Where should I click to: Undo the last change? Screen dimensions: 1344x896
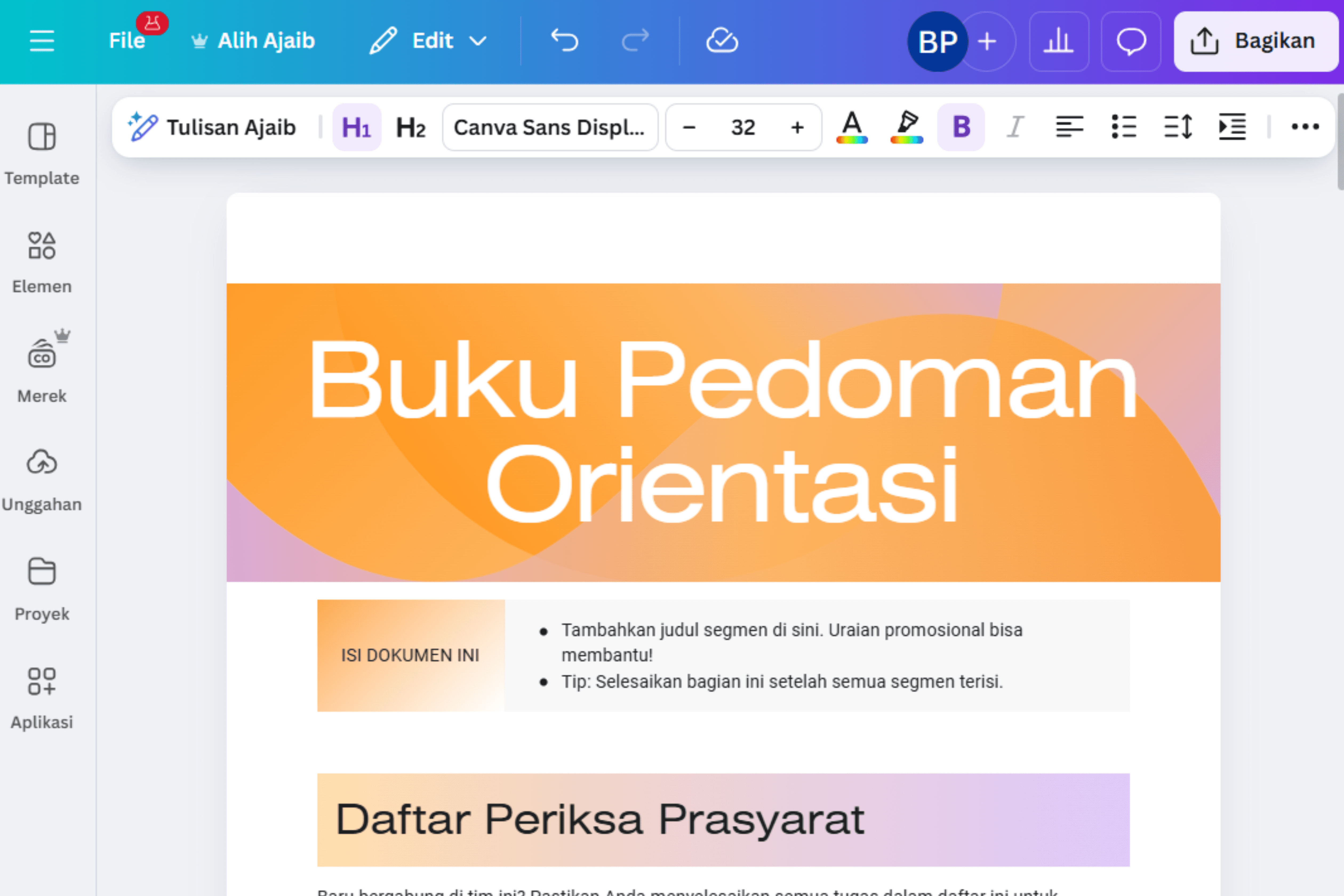[x=565, y=40]
